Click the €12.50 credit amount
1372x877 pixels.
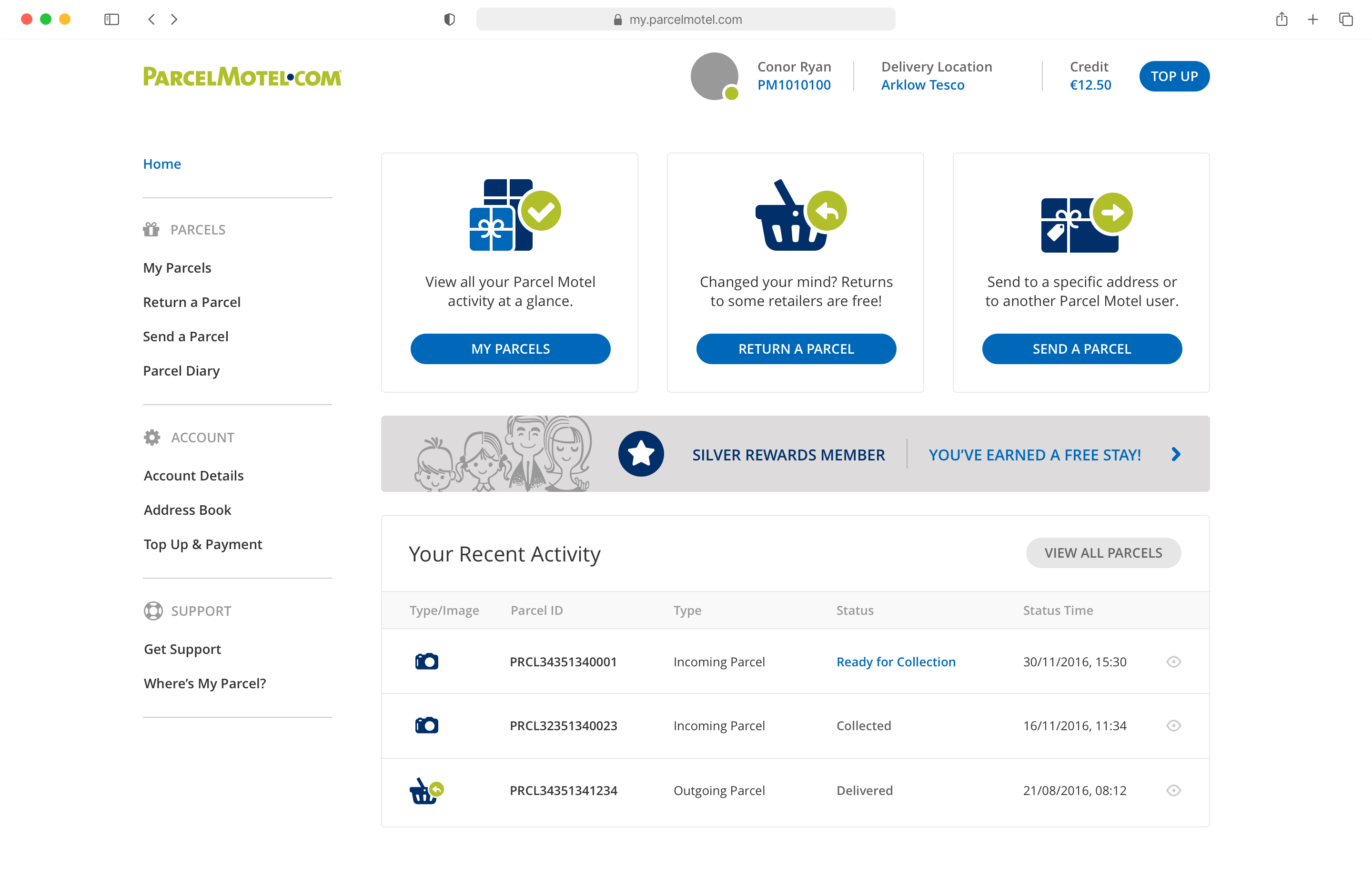pyautogui.click(x=1090, y=85)
